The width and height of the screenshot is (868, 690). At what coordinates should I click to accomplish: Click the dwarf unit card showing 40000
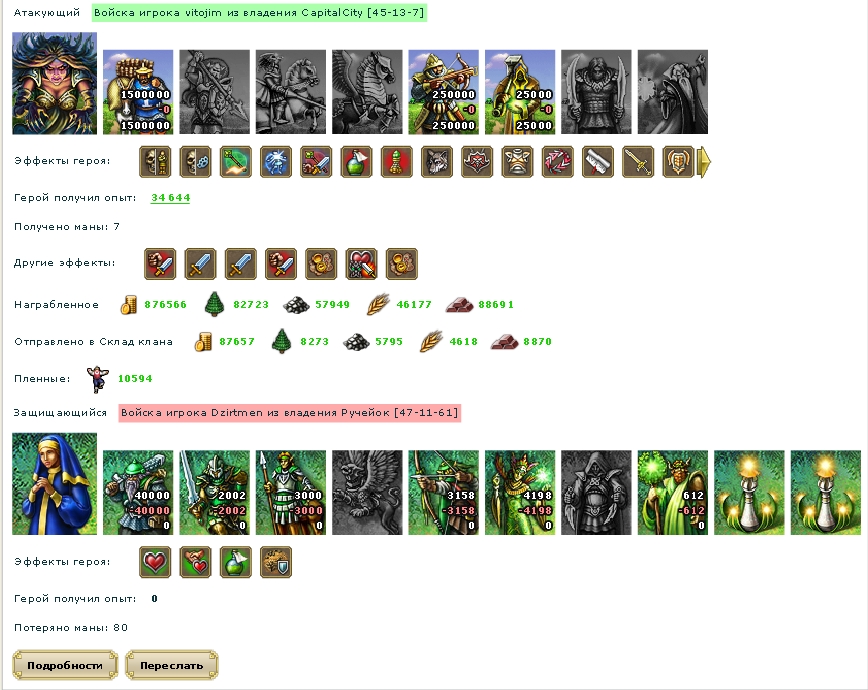(138, 493)
